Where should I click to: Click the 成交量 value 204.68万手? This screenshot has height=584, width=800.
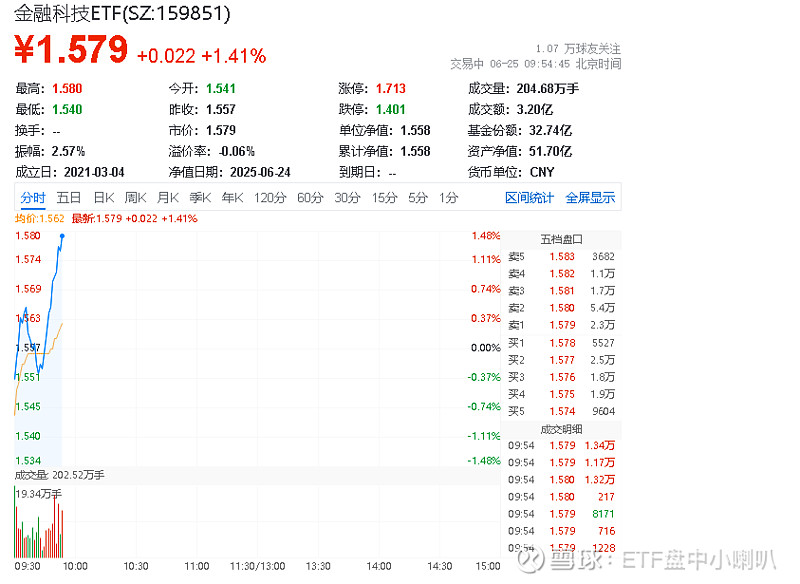548,89
